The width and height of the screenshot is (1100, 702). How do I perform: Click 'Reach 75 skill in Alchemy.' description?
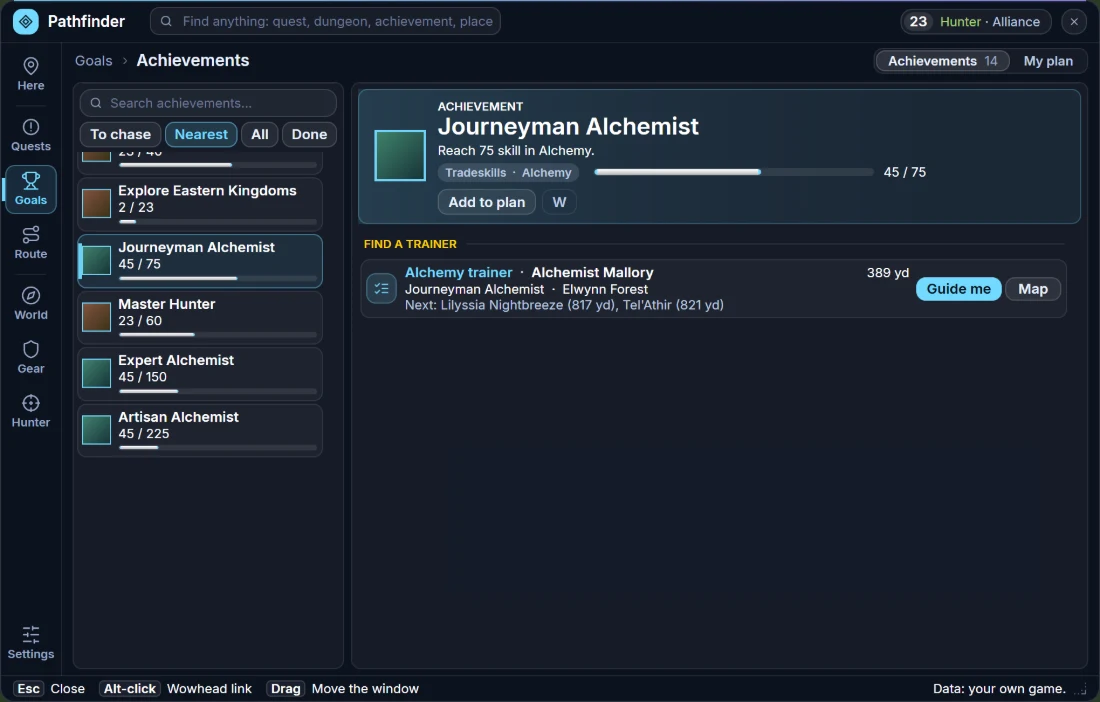516,151
